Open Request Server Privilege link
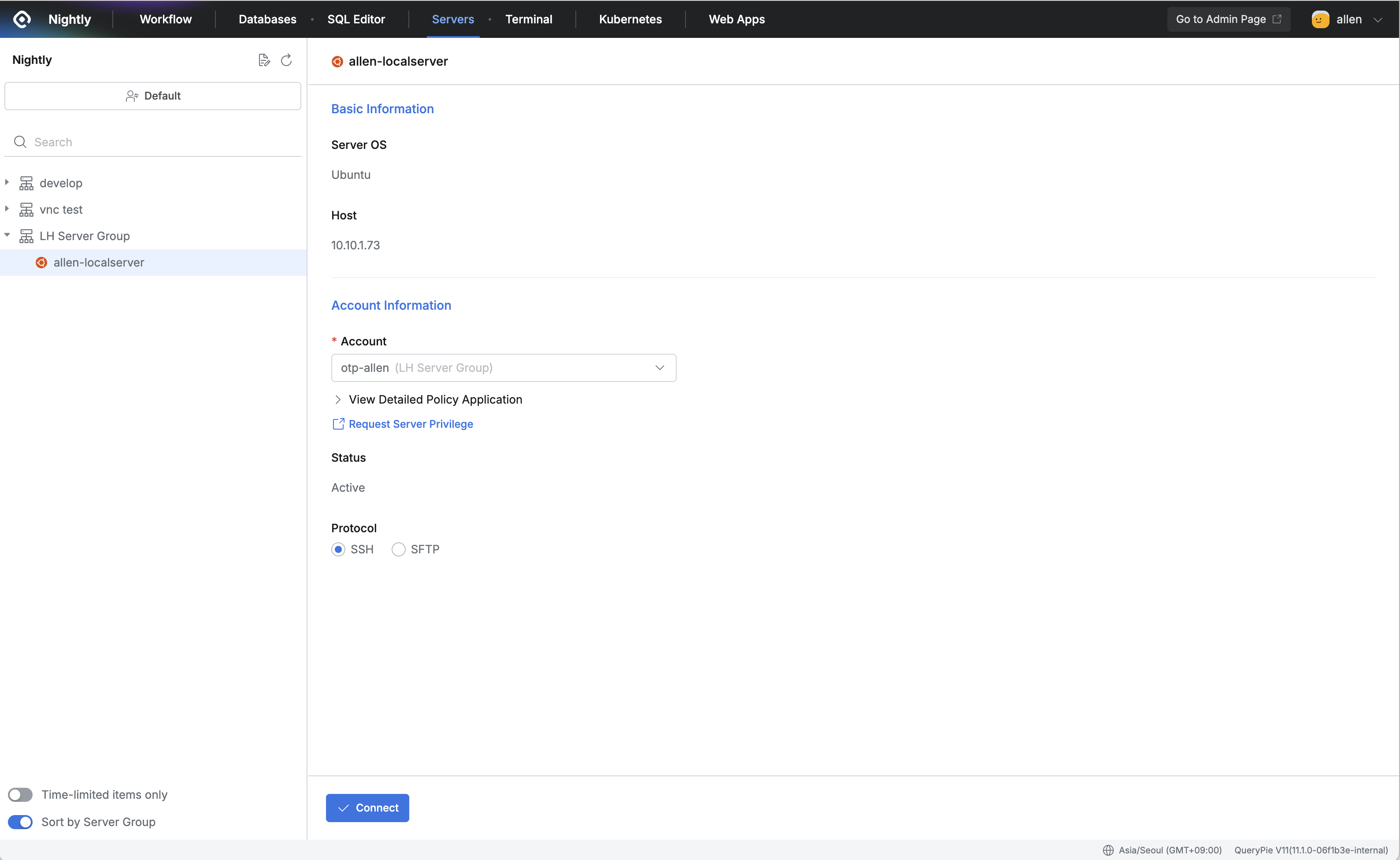Viewport: 1400px width, 860px height. (410, 424)
